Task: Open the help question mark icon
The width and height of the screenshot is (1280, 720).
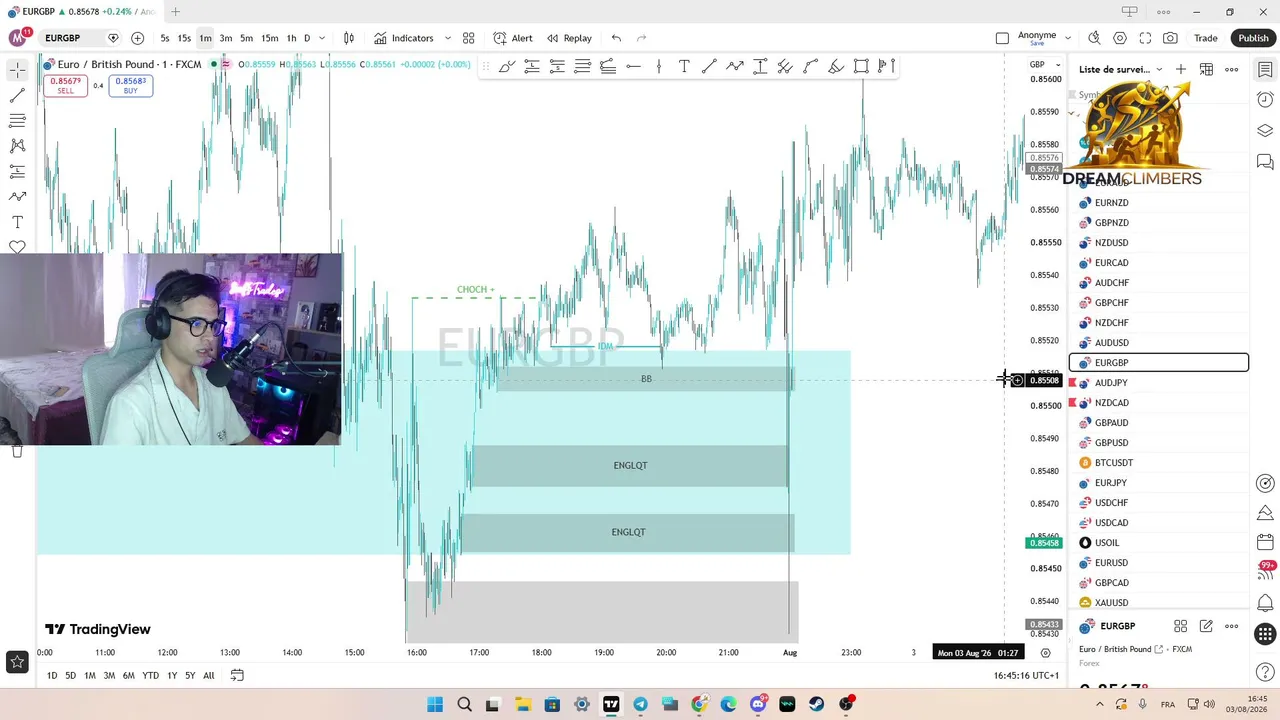Action: pos(1265,672)
